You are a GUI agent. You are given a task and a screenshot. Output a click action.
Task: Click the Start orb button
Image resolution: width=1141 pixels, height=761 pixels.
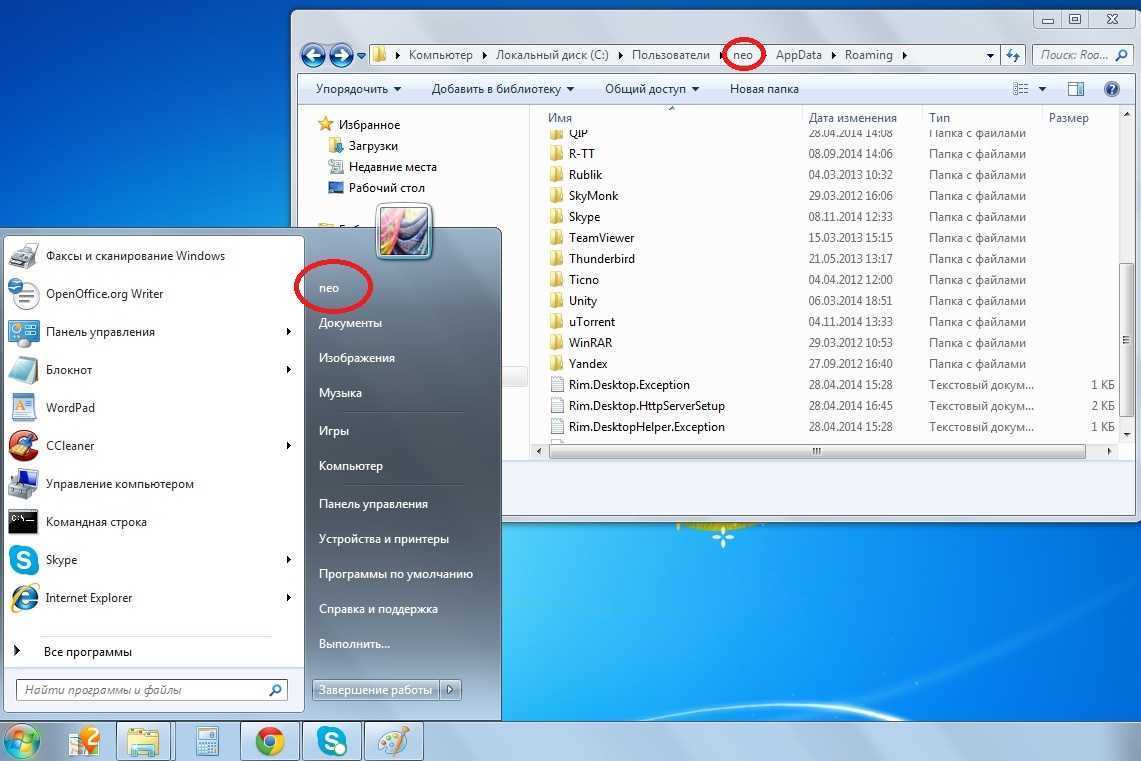coord(22,742)
